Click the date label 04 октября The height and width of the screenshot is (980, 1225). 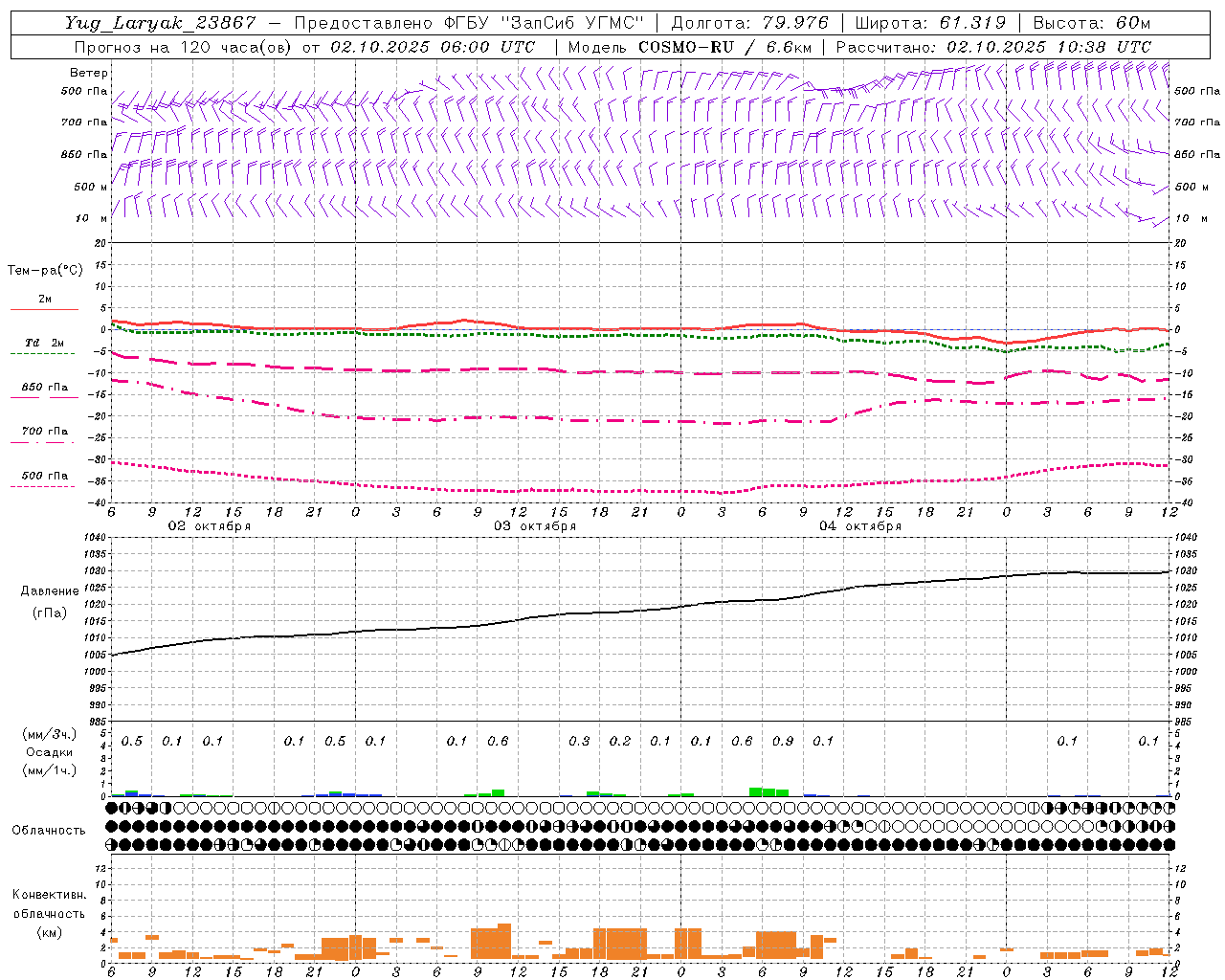tap(860, 526)
